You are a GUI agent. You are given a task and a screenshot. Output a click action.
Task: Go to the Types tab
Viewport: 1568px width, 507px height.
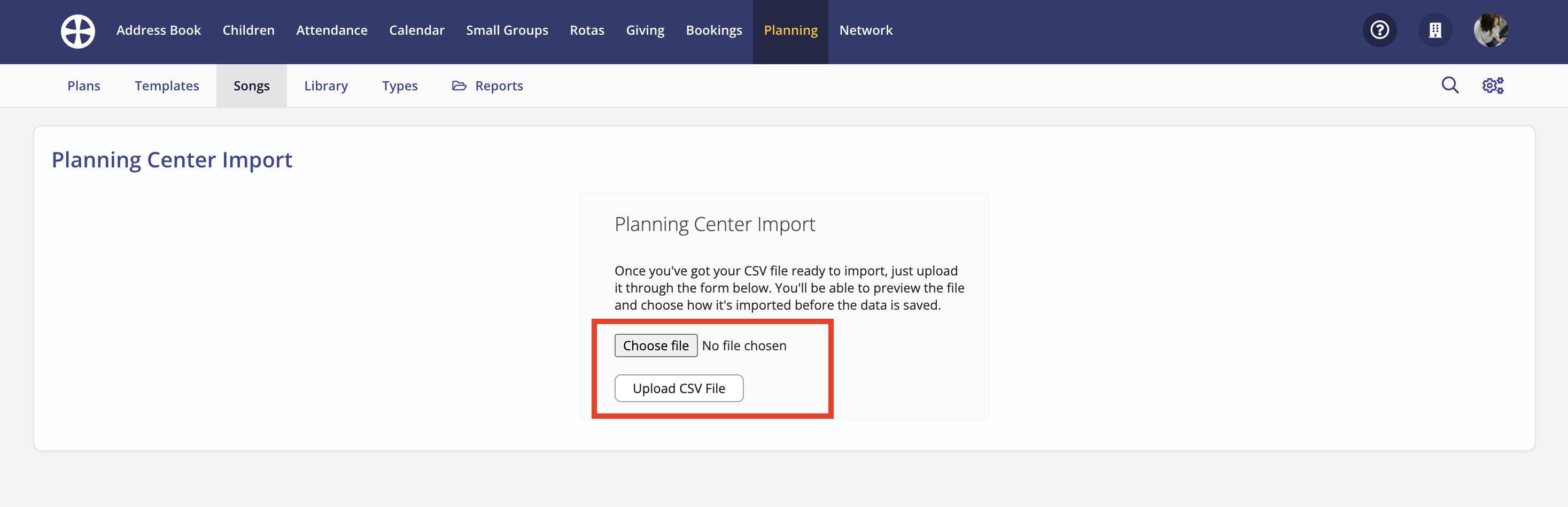(x=400, y=86)
